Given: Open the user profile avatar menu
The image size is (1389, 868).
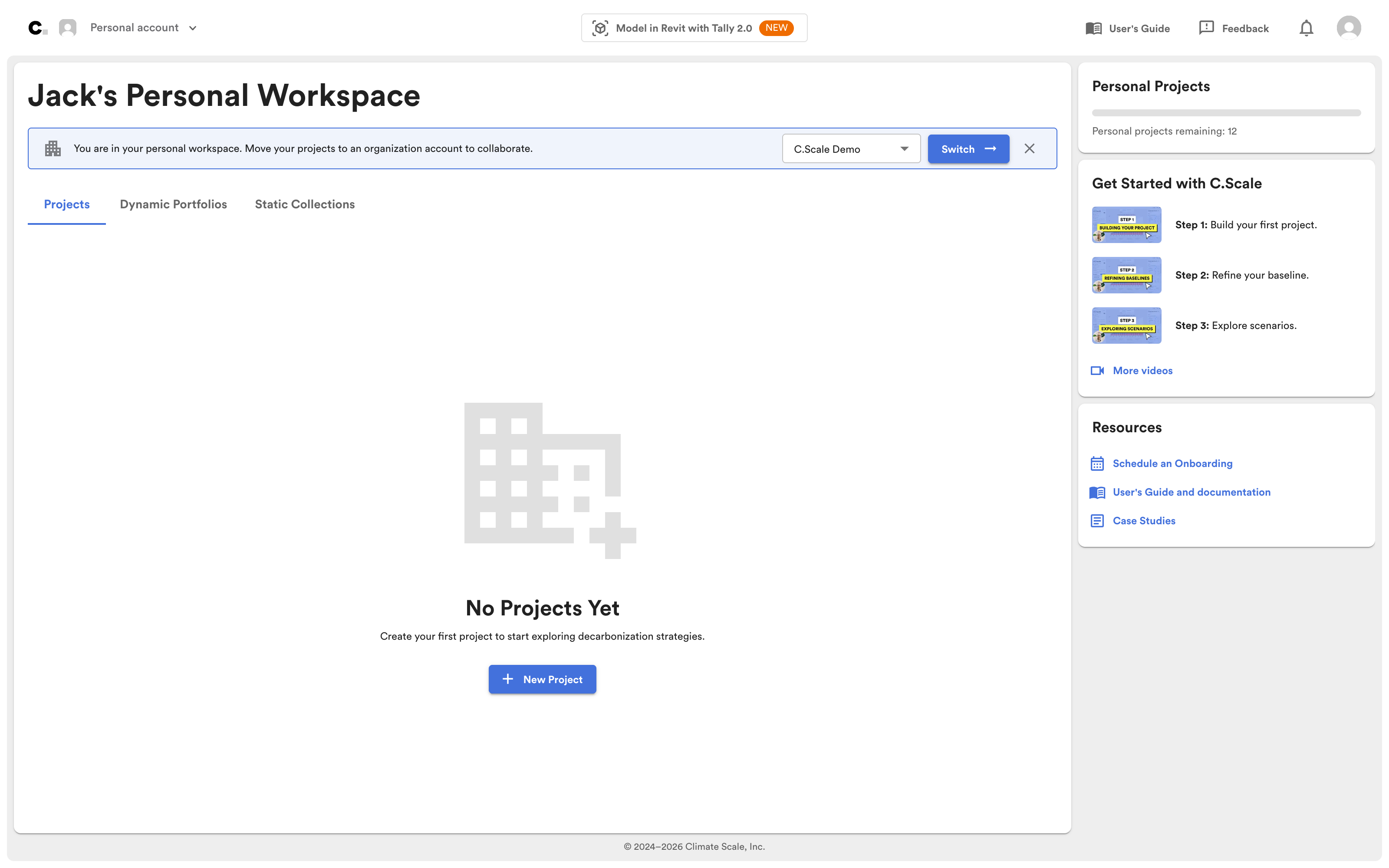Looking at the screenshot, I should [1349, 27].
